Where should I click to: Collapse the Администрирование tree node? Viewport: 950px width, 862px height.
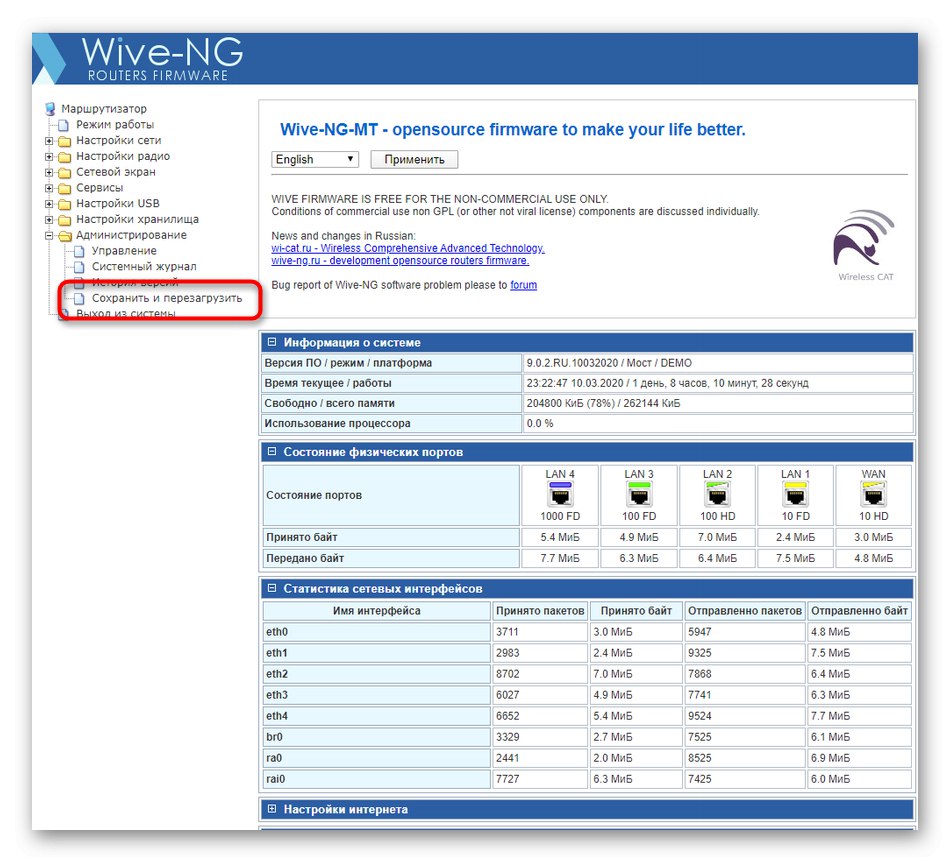(x=49, y=235)
